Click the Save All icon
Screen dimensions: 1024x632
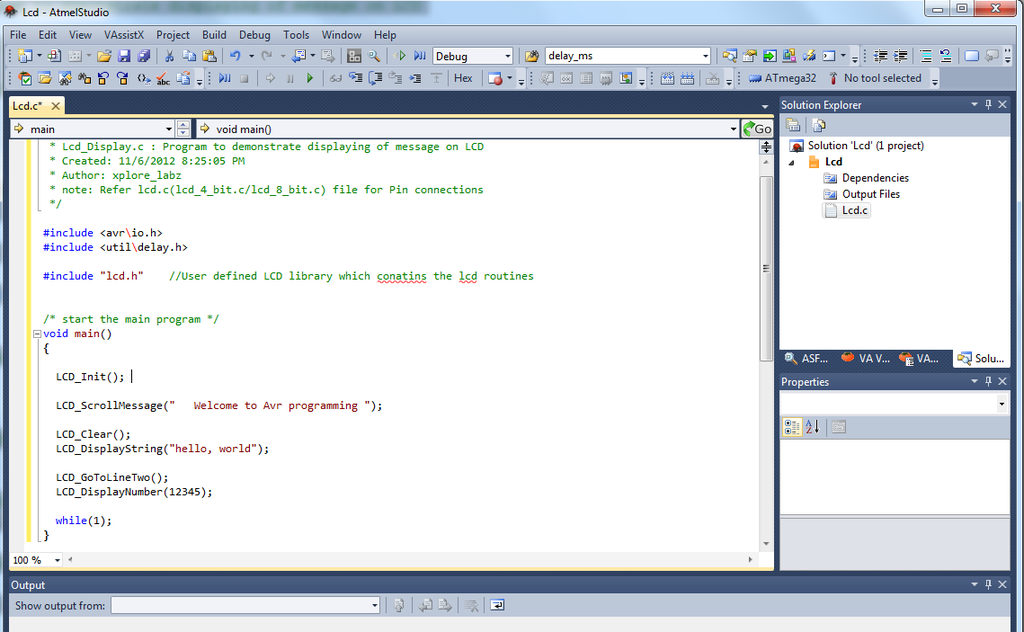[x=144, y=56]
